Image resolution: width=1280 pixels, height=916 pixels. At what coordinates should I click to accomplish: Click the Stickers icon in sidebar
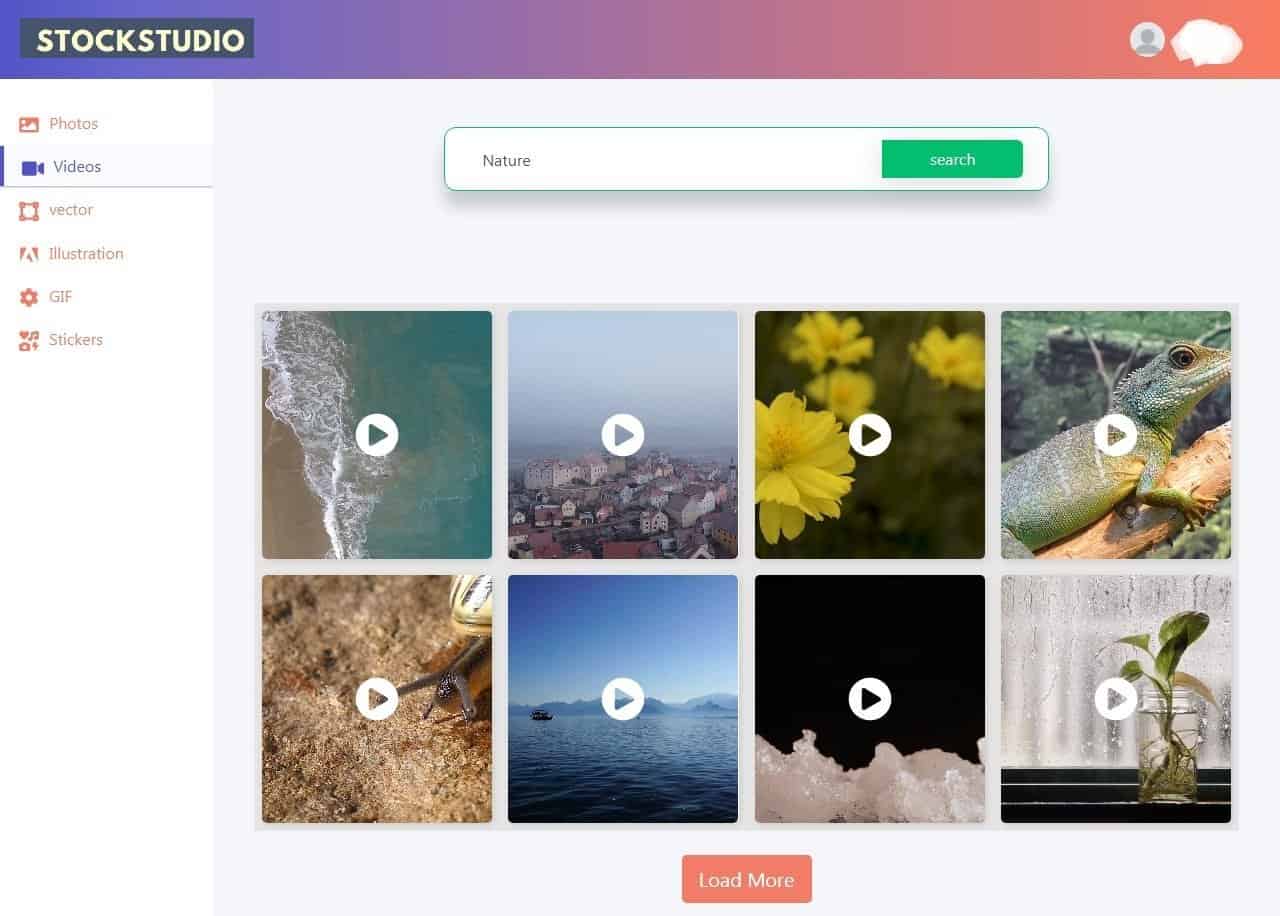click(x=29, y=341)
